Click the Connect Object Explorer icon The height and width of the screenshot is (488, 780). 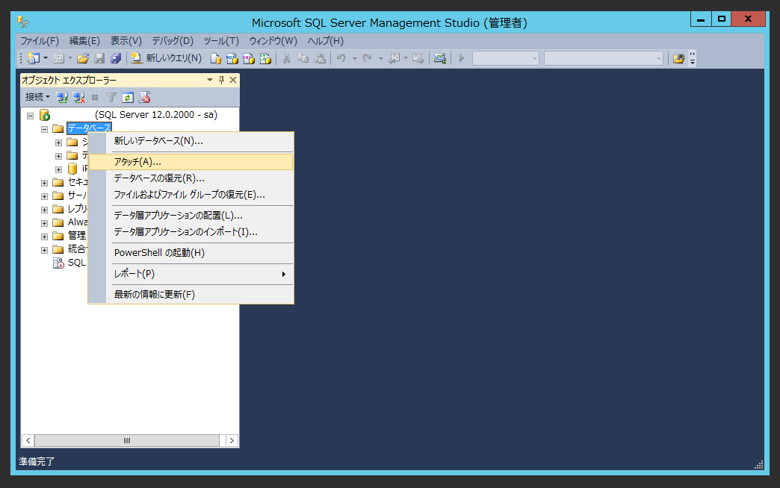pos(62,98)
